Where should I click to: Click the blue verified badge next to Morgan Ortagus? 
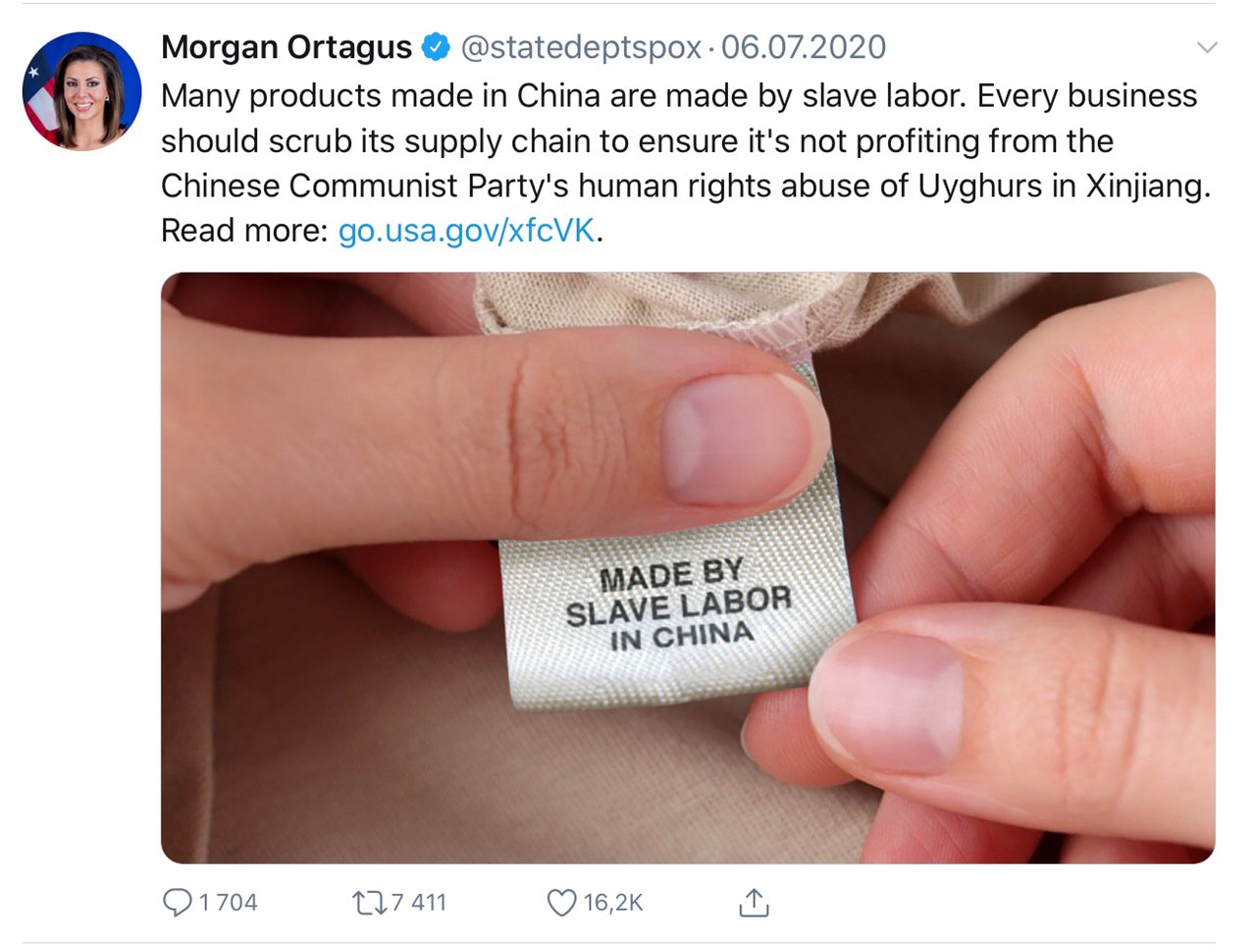[436, 47]
